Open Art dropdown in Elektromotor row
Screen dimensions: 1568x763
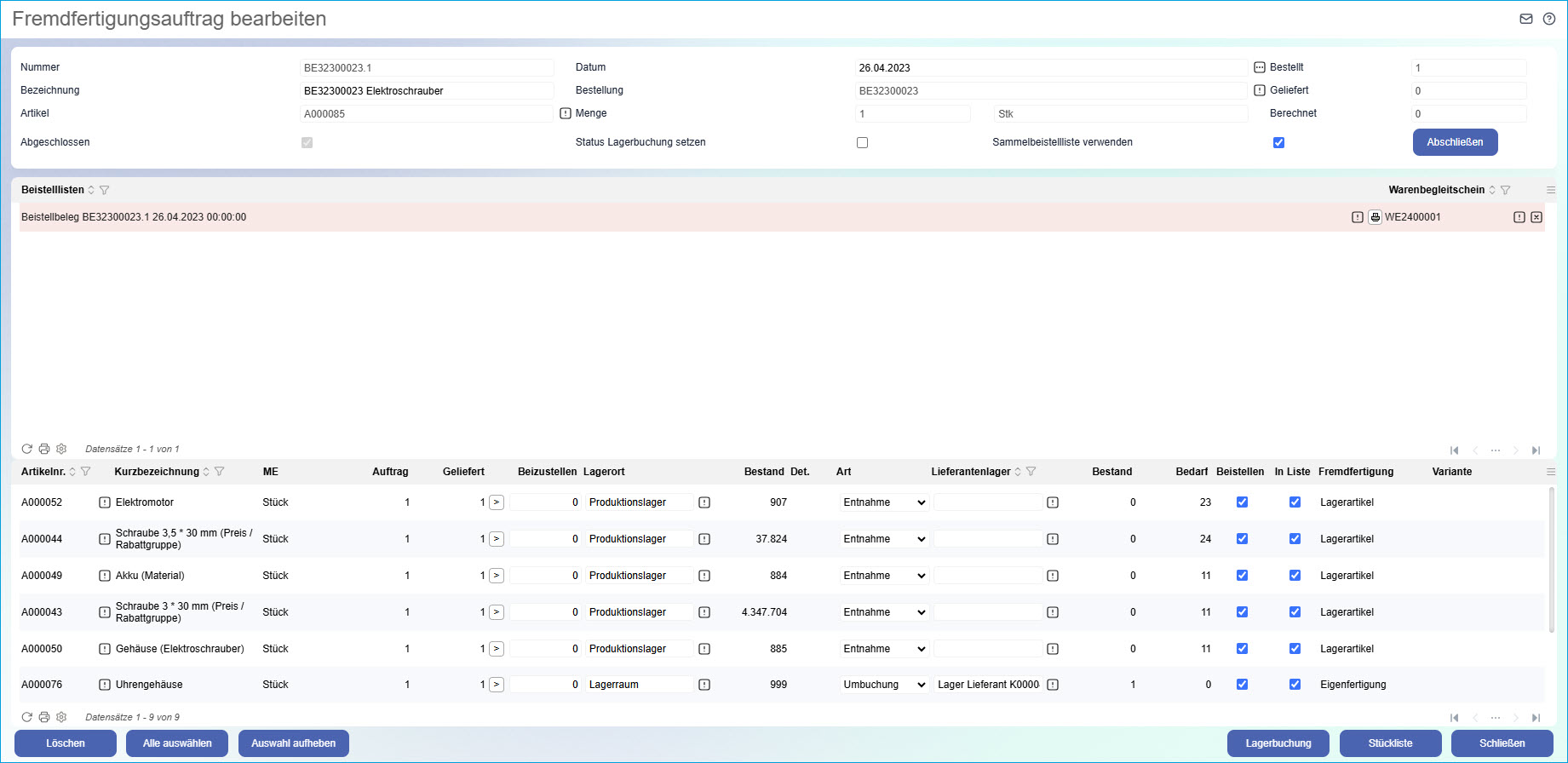[x=884, y=502]
